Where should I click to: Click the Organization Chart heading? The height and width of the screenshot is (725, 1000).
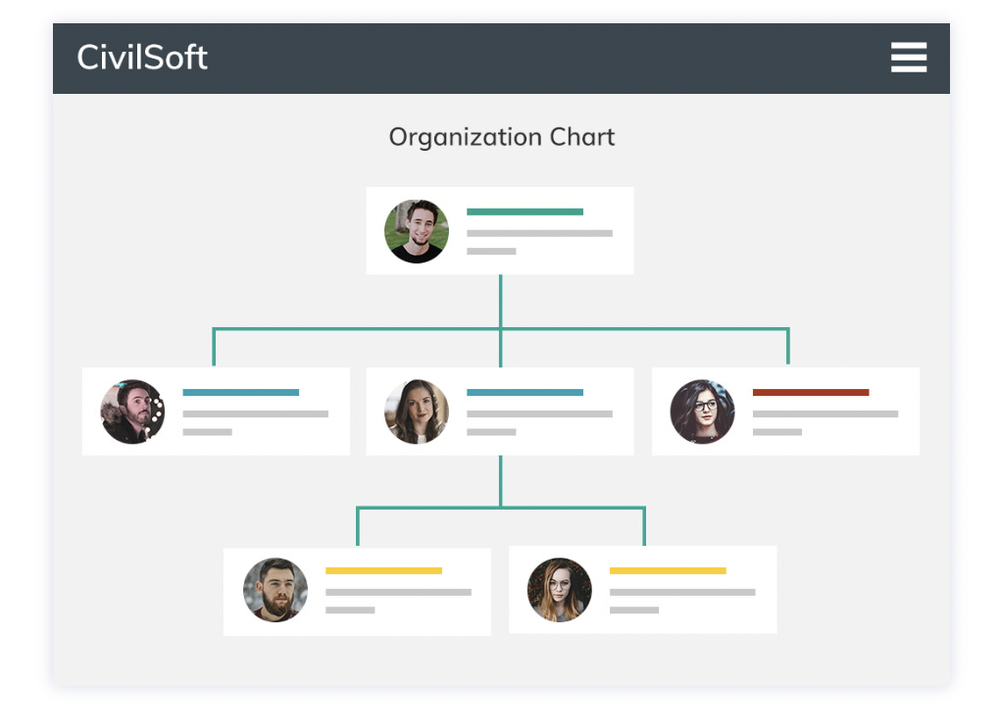click(501, 137)
